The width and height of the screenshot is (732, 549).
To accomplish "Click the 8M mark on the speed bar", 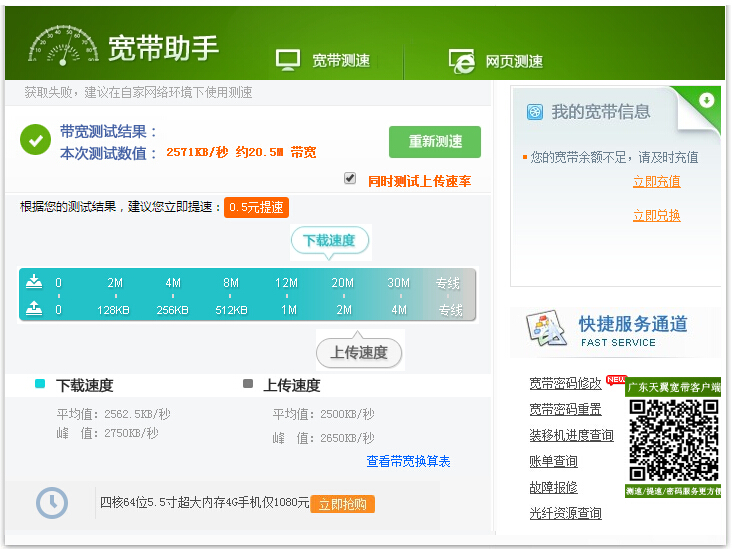I will [x=231, y=283].
